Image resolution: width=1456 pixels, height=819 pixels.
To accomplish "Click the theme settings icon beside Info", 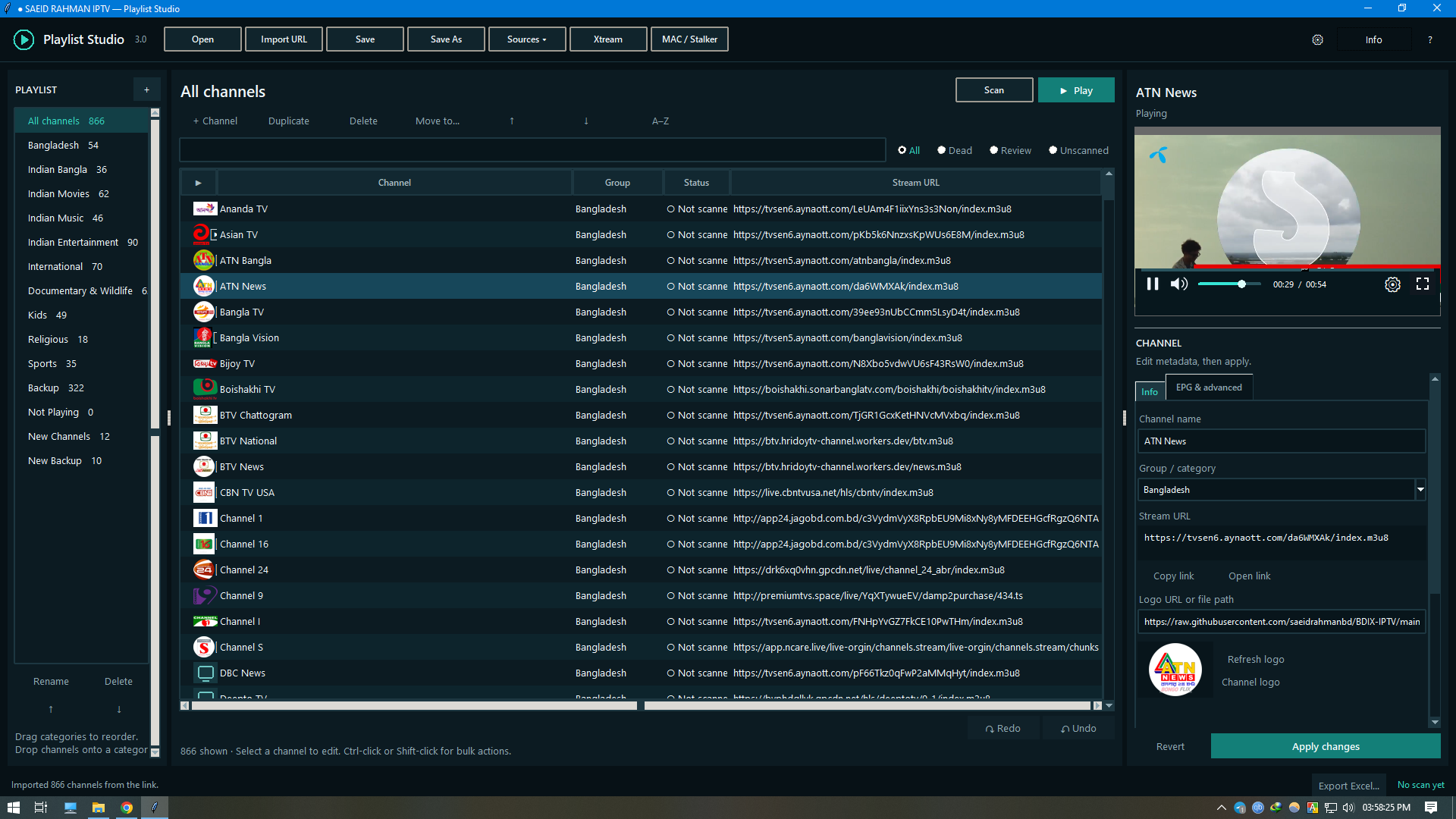I will click(1318, 39).
